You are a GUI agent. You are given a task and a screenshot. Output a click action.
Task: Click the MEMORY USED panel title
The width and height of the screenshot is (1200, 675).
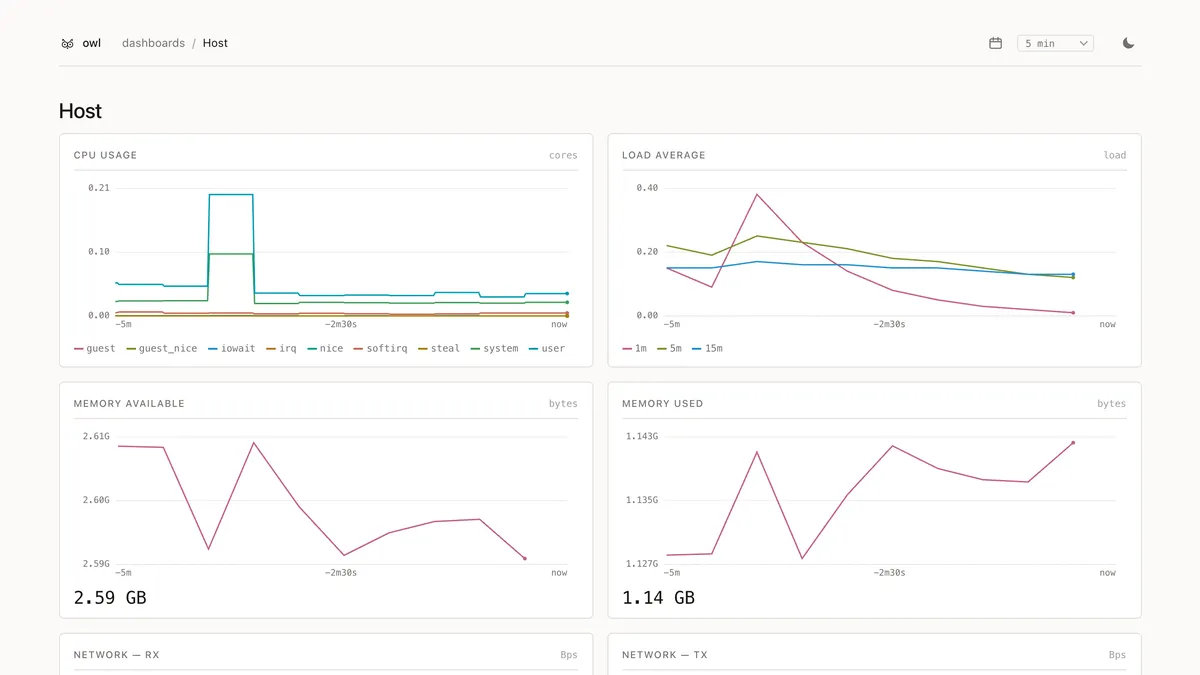(662, 404)
